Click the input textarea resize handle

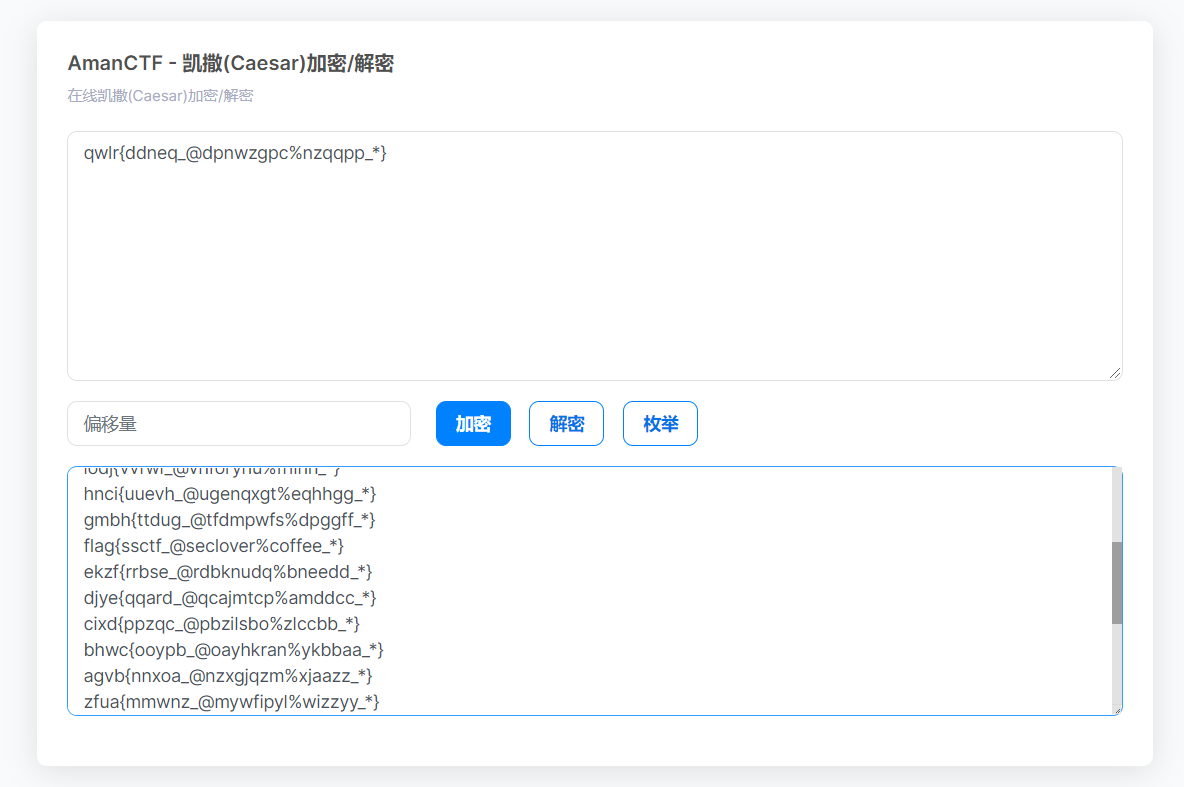tap(1115, 373)
